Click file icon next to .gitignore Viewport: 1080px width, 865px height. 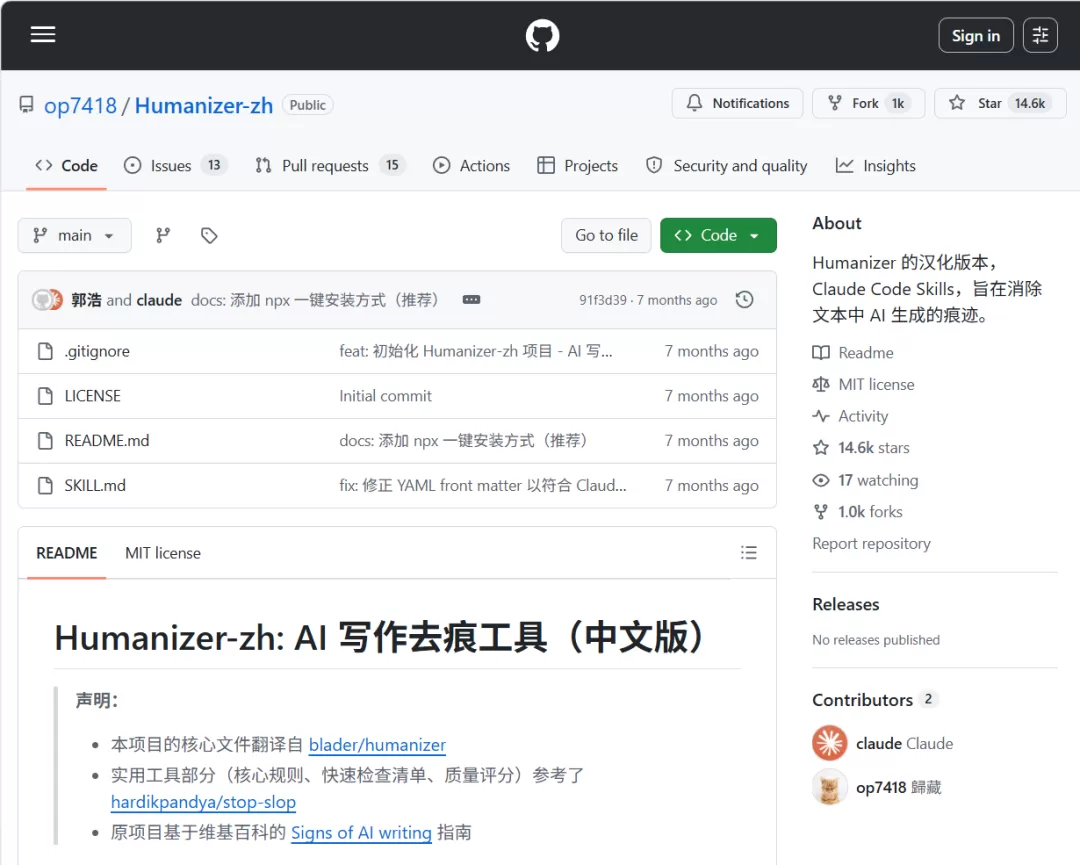(x=45, y=351)
